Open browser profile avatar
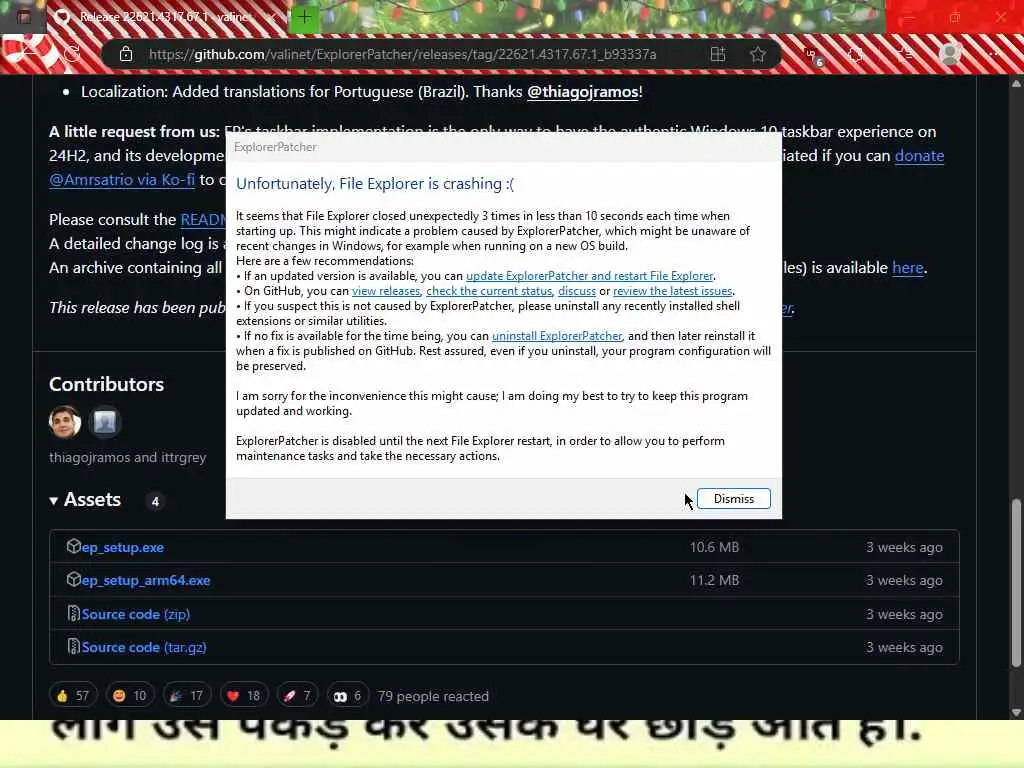Viewport: 1024px width, 768px height. click(x=950, y=54)
